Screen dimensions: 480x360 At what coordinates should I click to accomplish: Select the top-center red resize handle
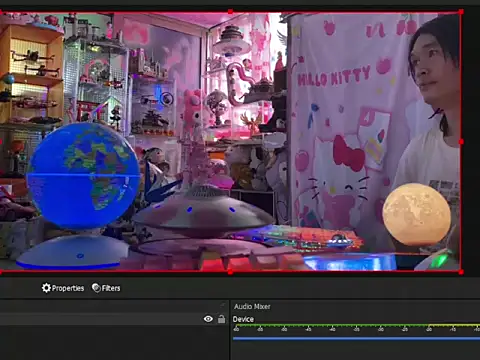pyautogui.click(x=230, y=12)
